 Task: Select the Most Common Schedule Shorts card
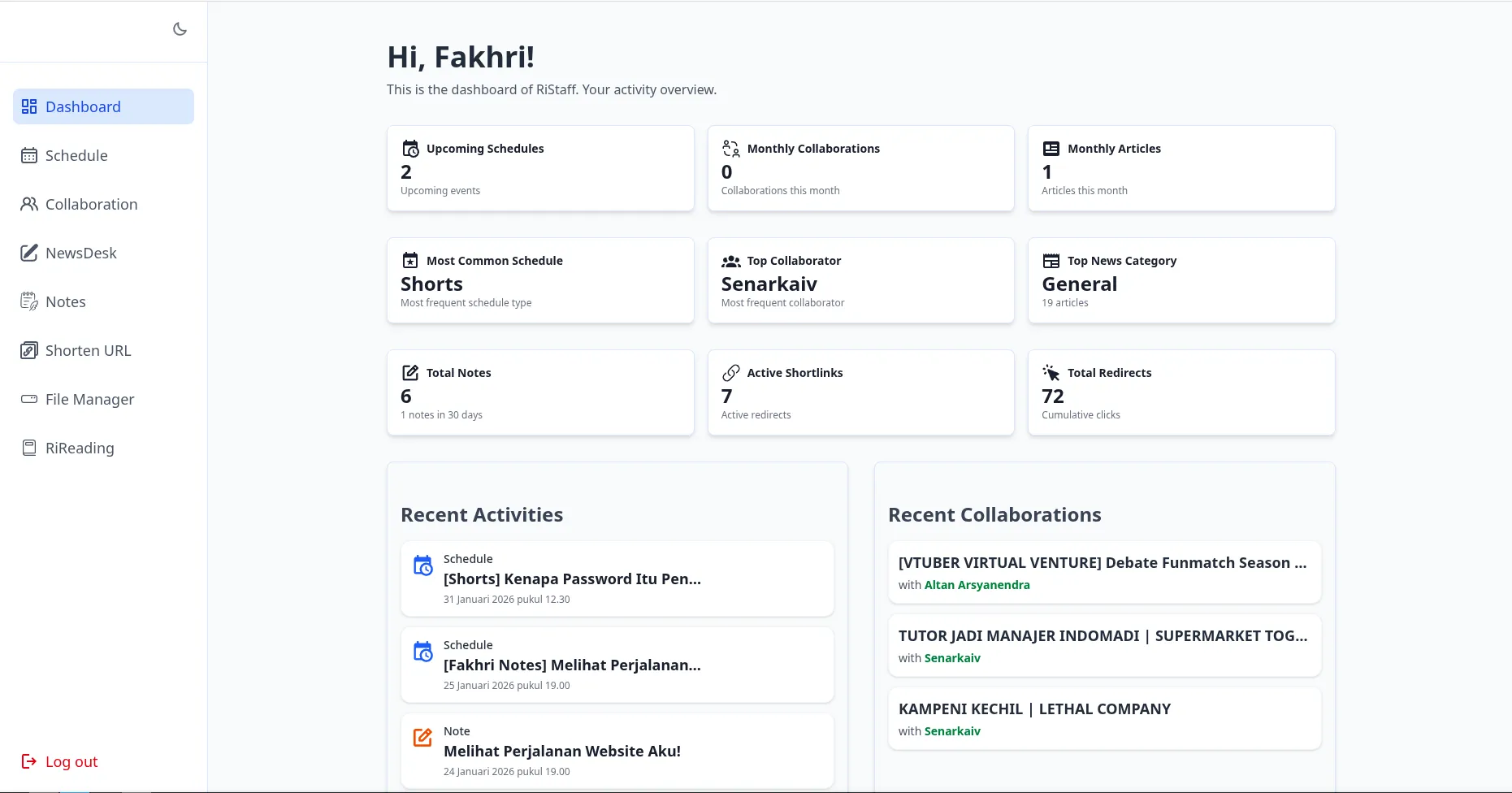click(x=540, y=280)
